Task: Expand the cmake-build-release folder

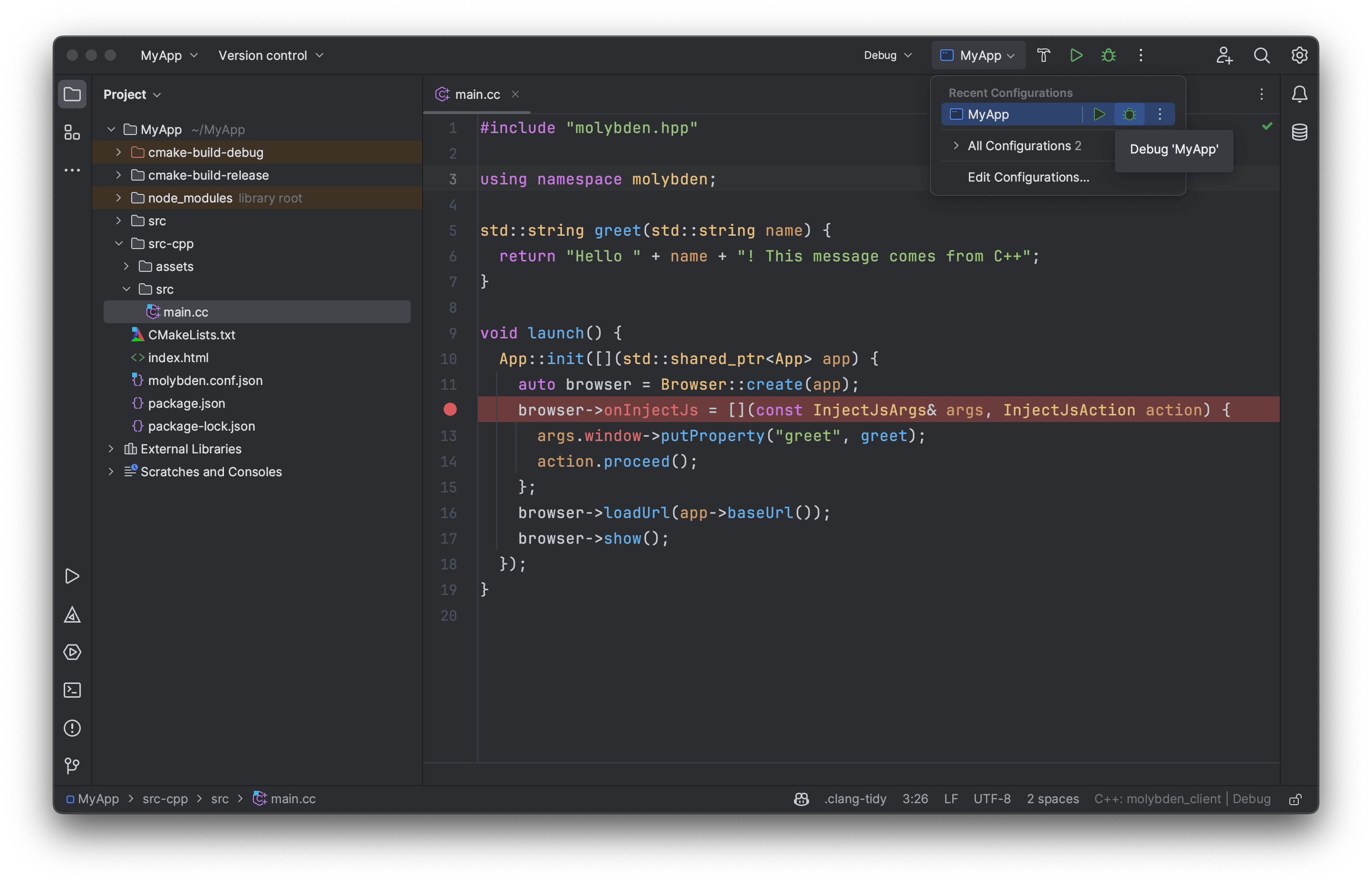Action: click(x=118, y=175)
